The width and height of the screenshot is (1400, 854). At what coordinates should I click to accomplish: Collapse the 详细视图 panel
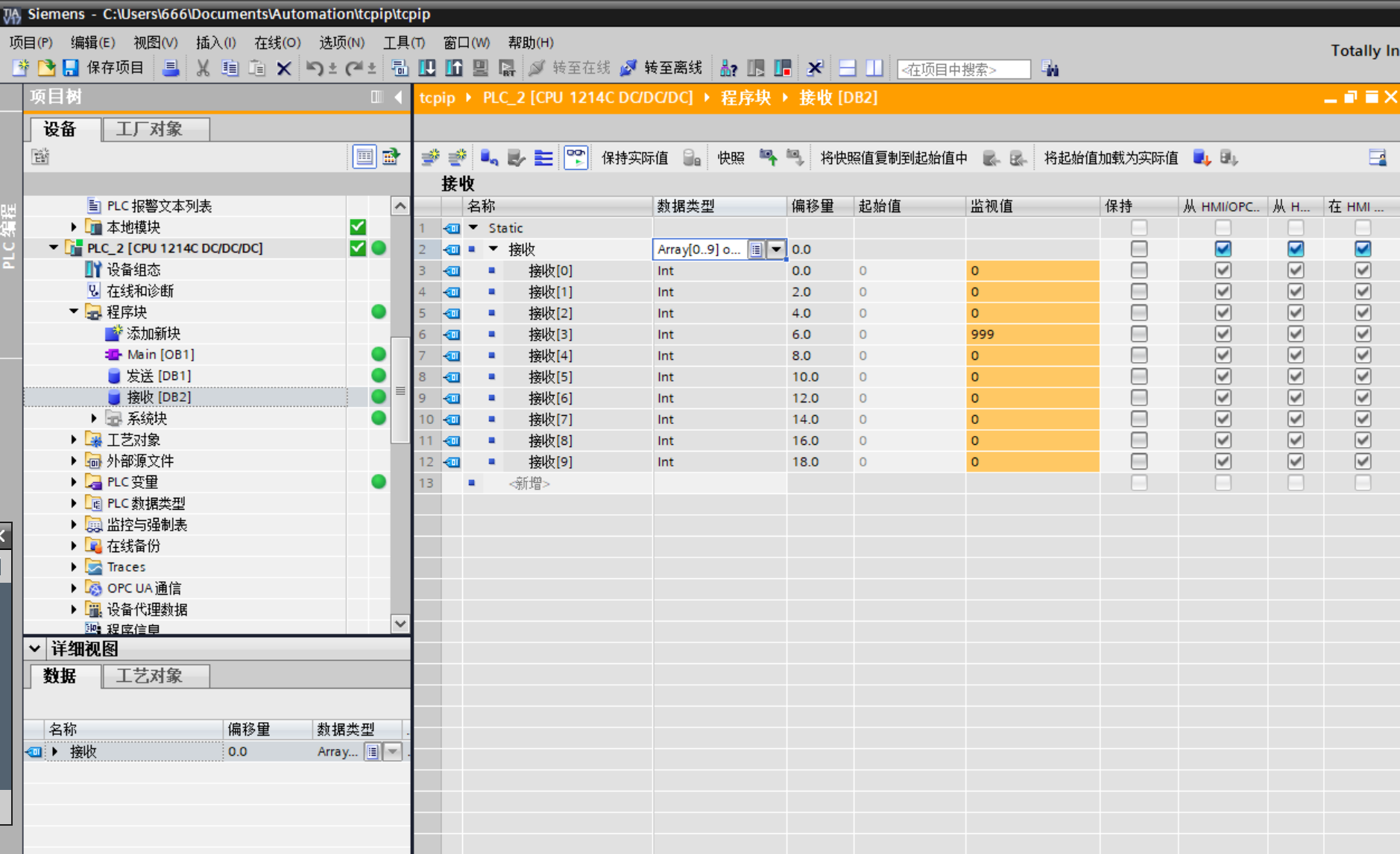[x=34, y=648]
